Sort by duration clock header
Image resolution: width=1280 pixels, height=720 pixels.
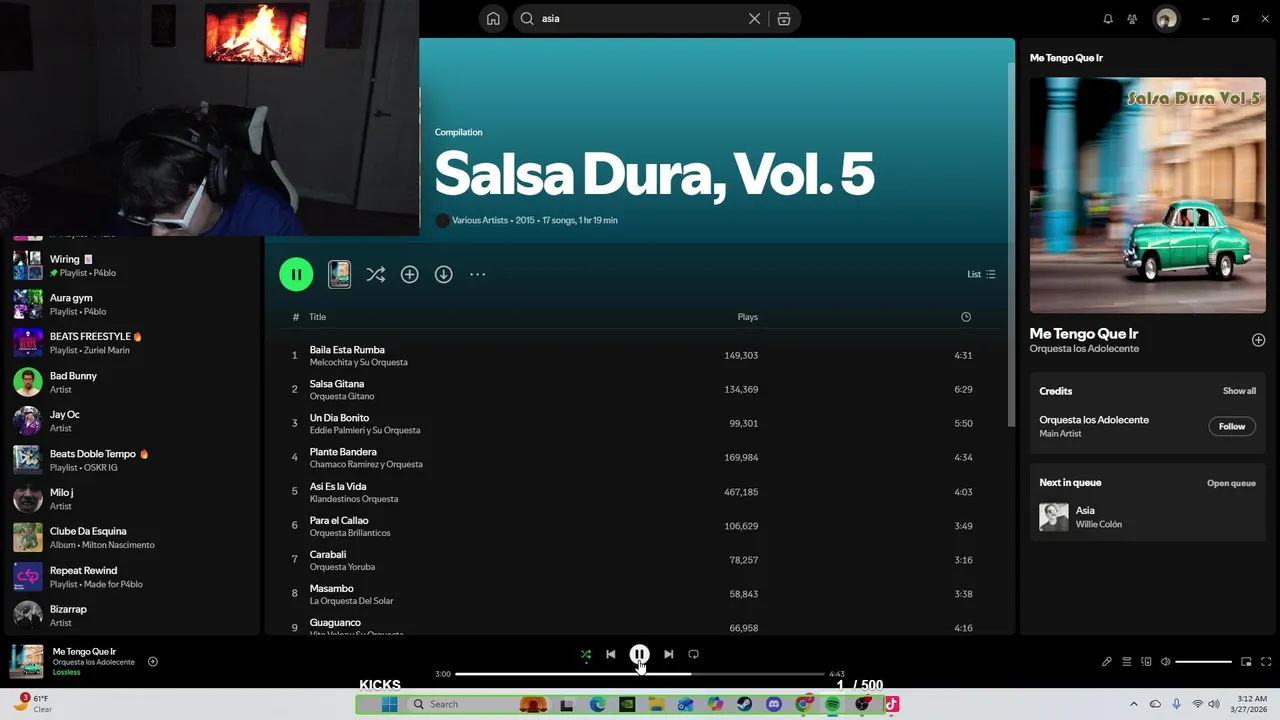[966, 317]
